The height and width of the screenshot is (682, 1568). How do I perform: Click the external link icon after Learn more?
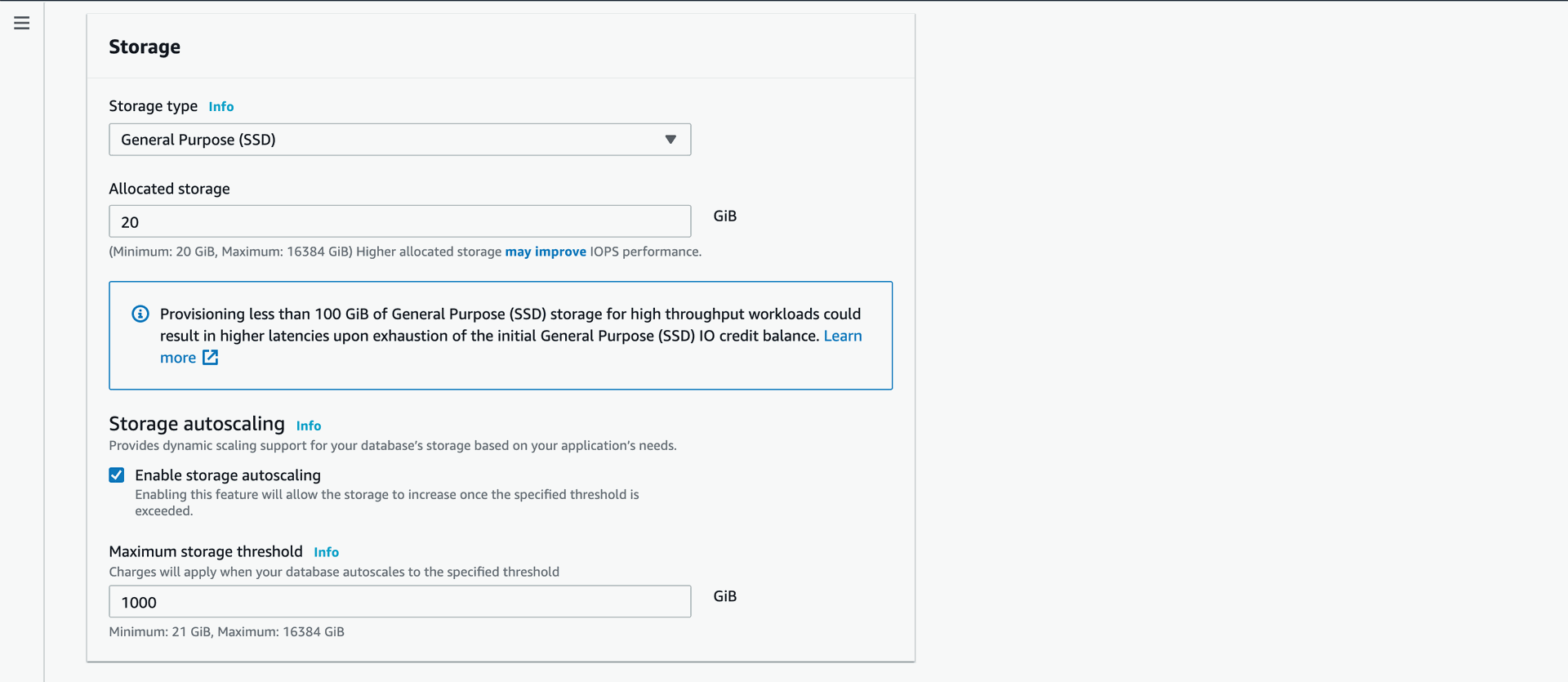pos(210,358)
